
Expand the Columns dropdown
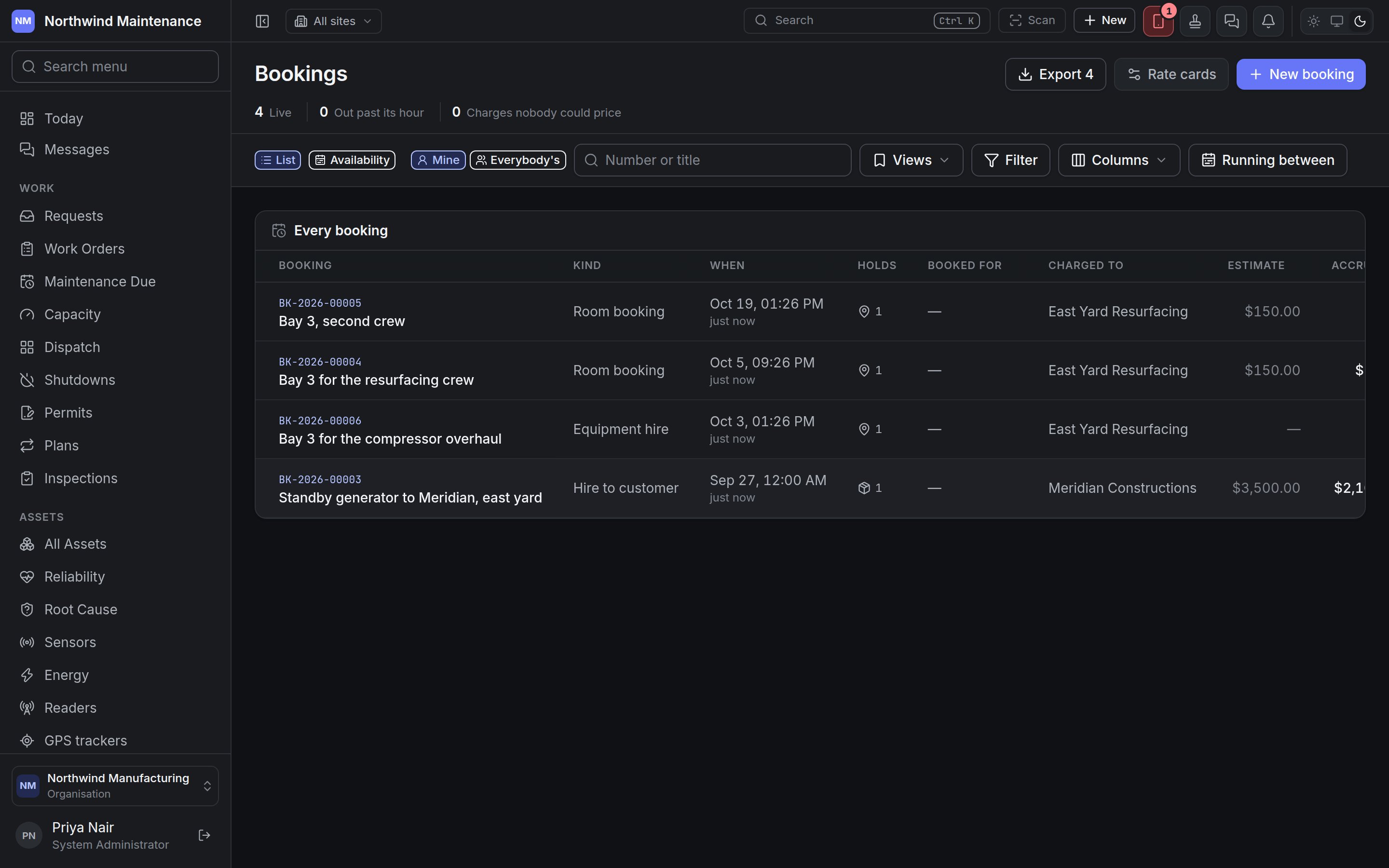(x=1118, y=160)
